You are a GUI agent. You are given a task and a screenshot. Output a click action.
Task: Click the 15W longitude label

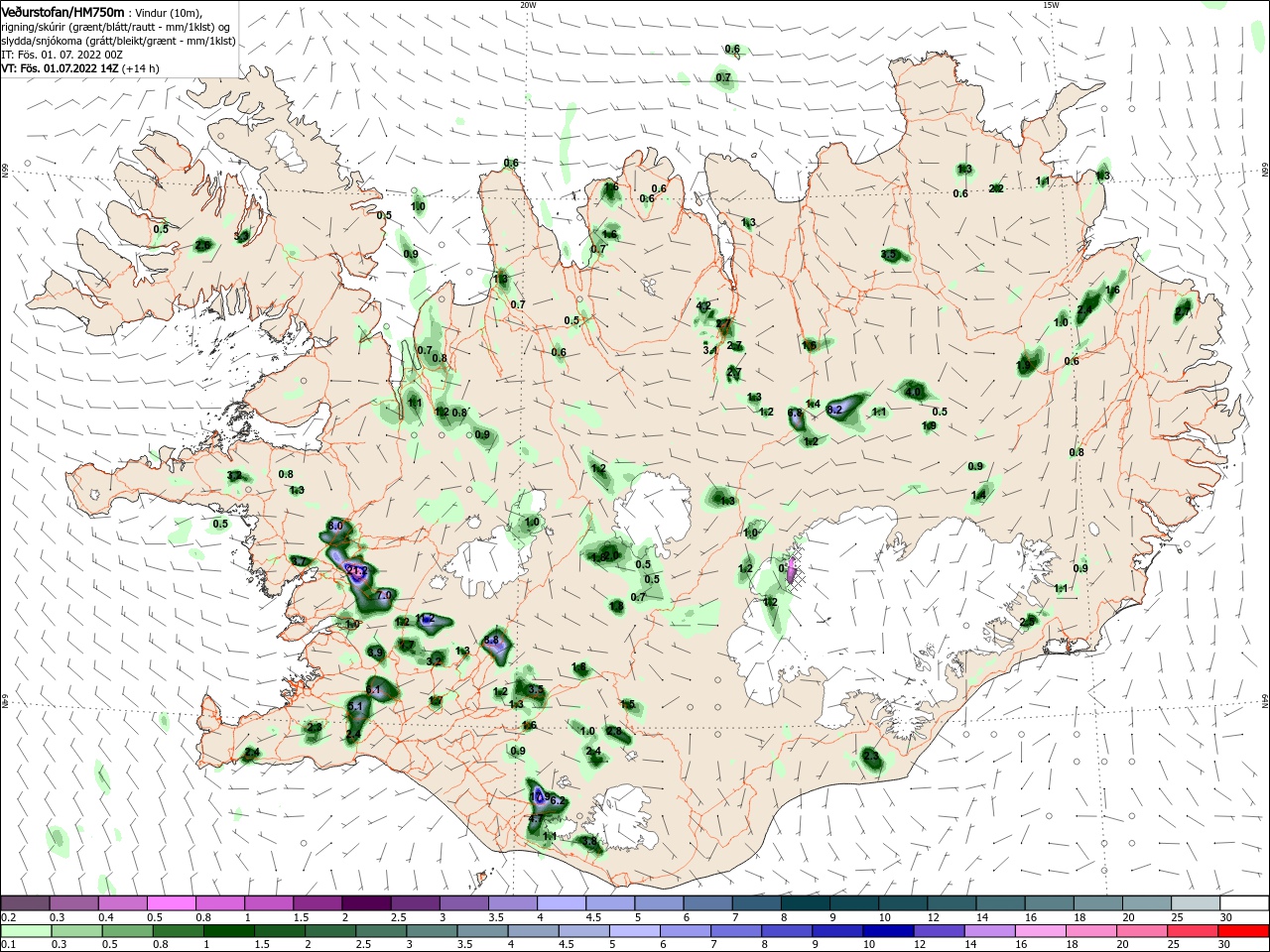click(x=1050, y=5)
